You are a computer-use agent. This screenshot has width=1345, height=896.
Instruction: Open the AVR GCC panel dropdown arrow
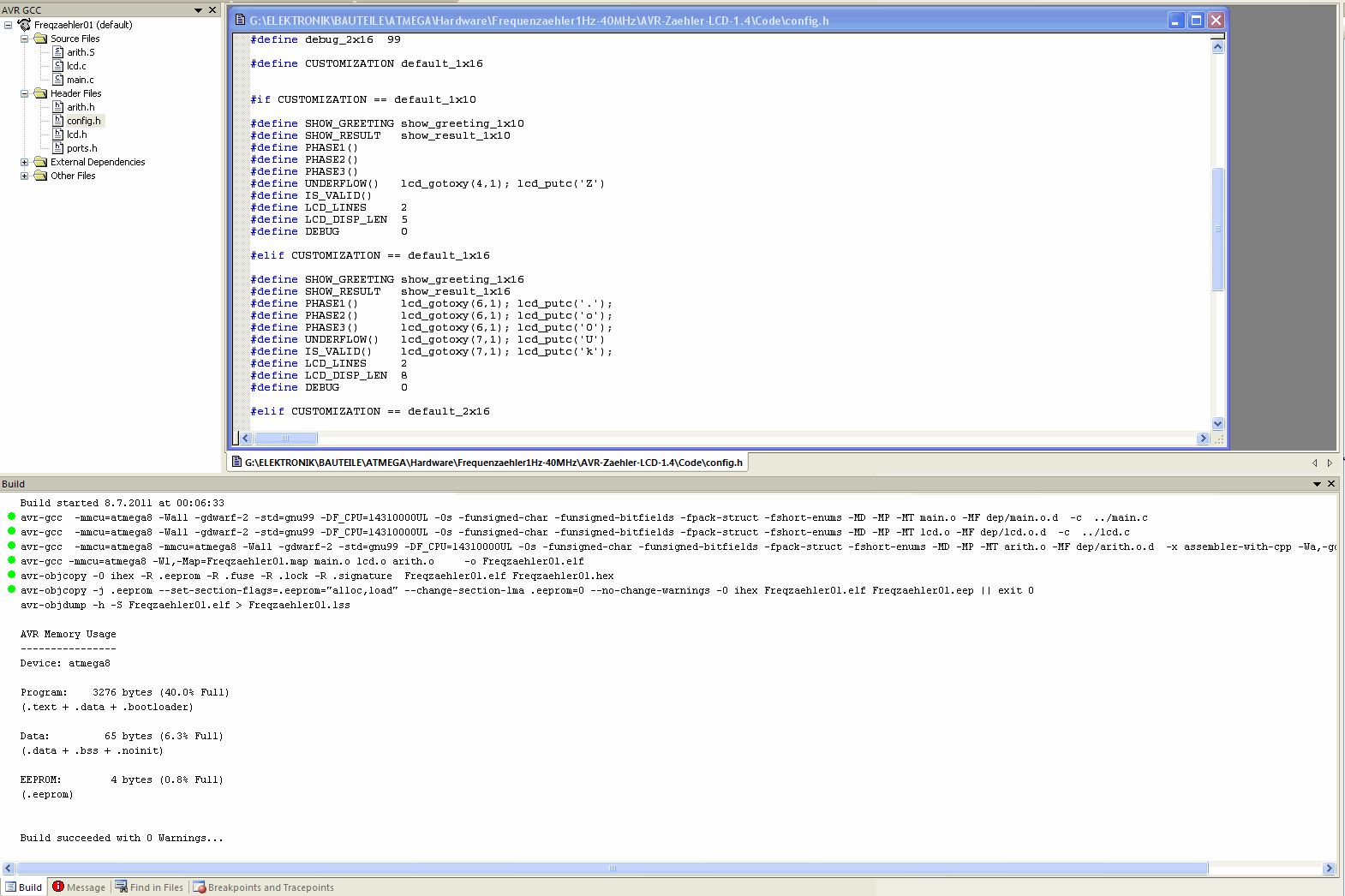pyautogui.click(x=199, y=10)
